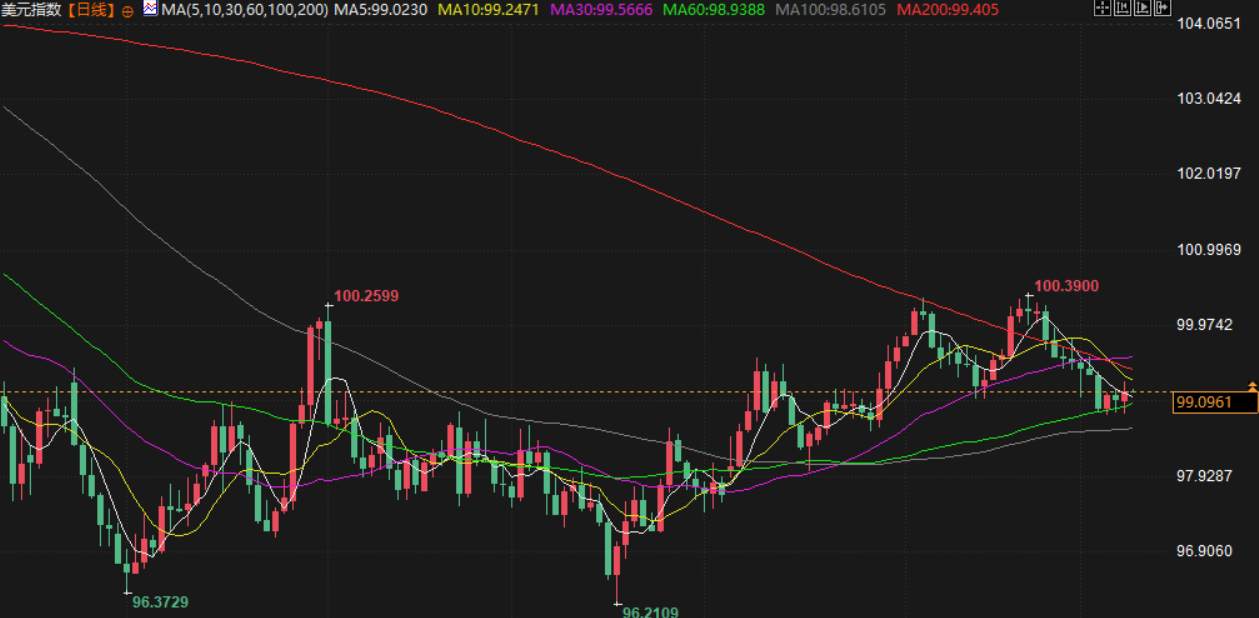Select the MA10:99.2471 legend value
The image size is (1259, 618).
coord(489,10)
